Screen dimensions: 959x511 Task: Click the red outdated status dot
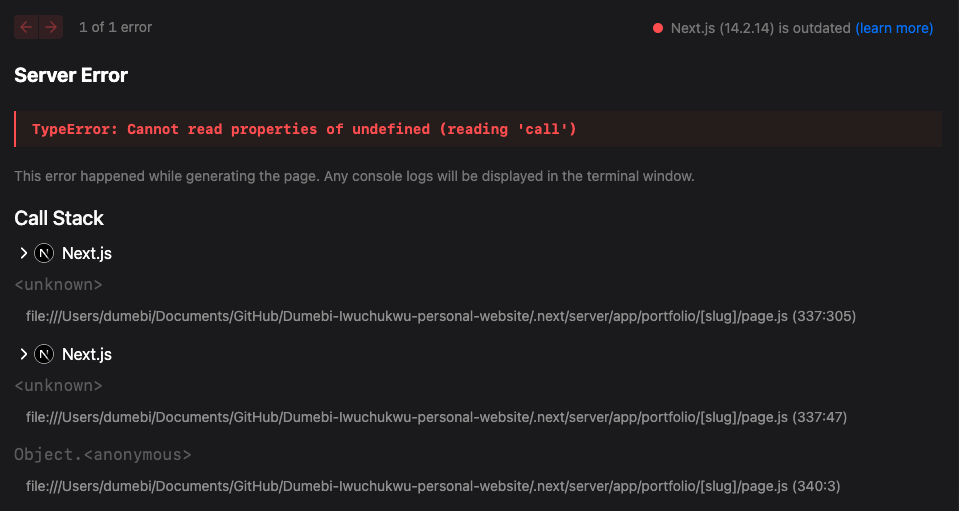coord(658,28)
